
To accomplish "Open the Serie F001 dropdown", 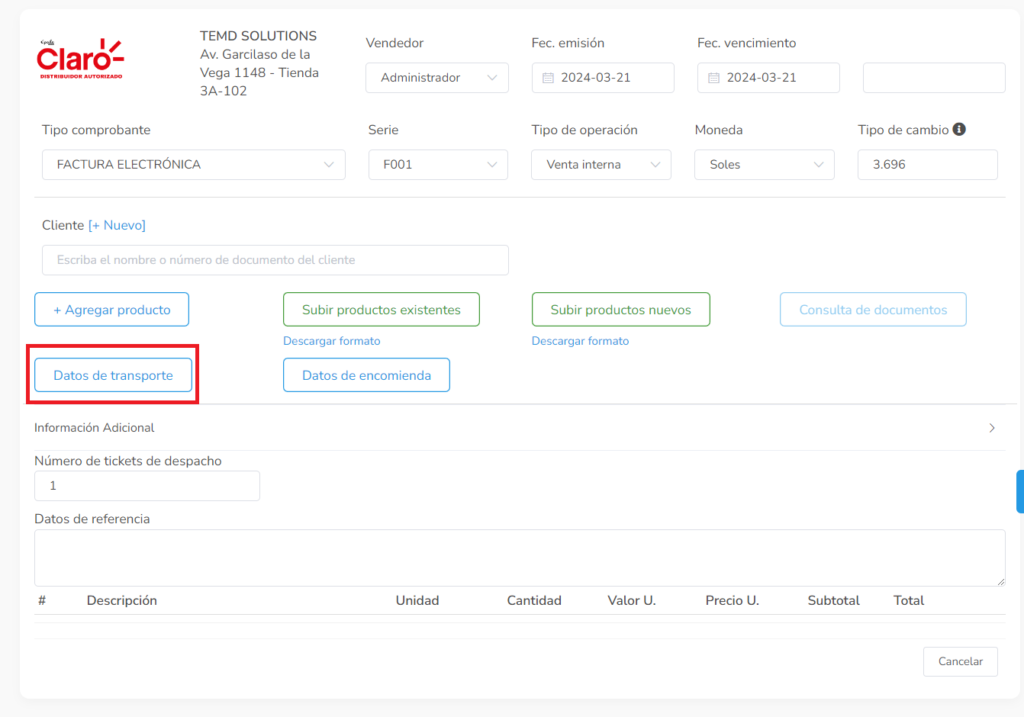I will [x=438, y=165].
